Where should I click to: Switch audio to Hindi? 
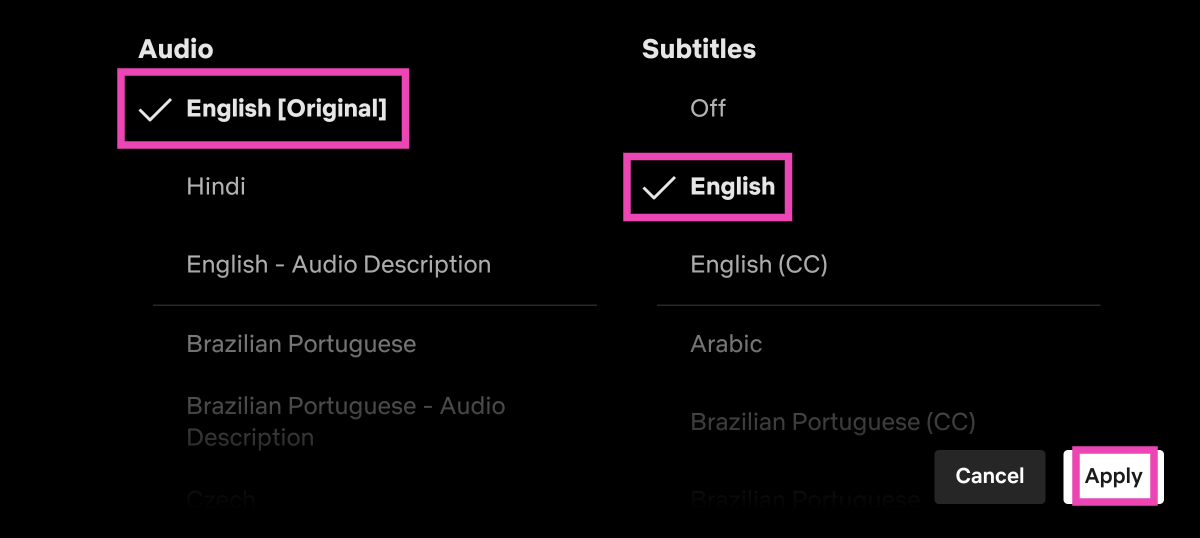coord(216,186)
